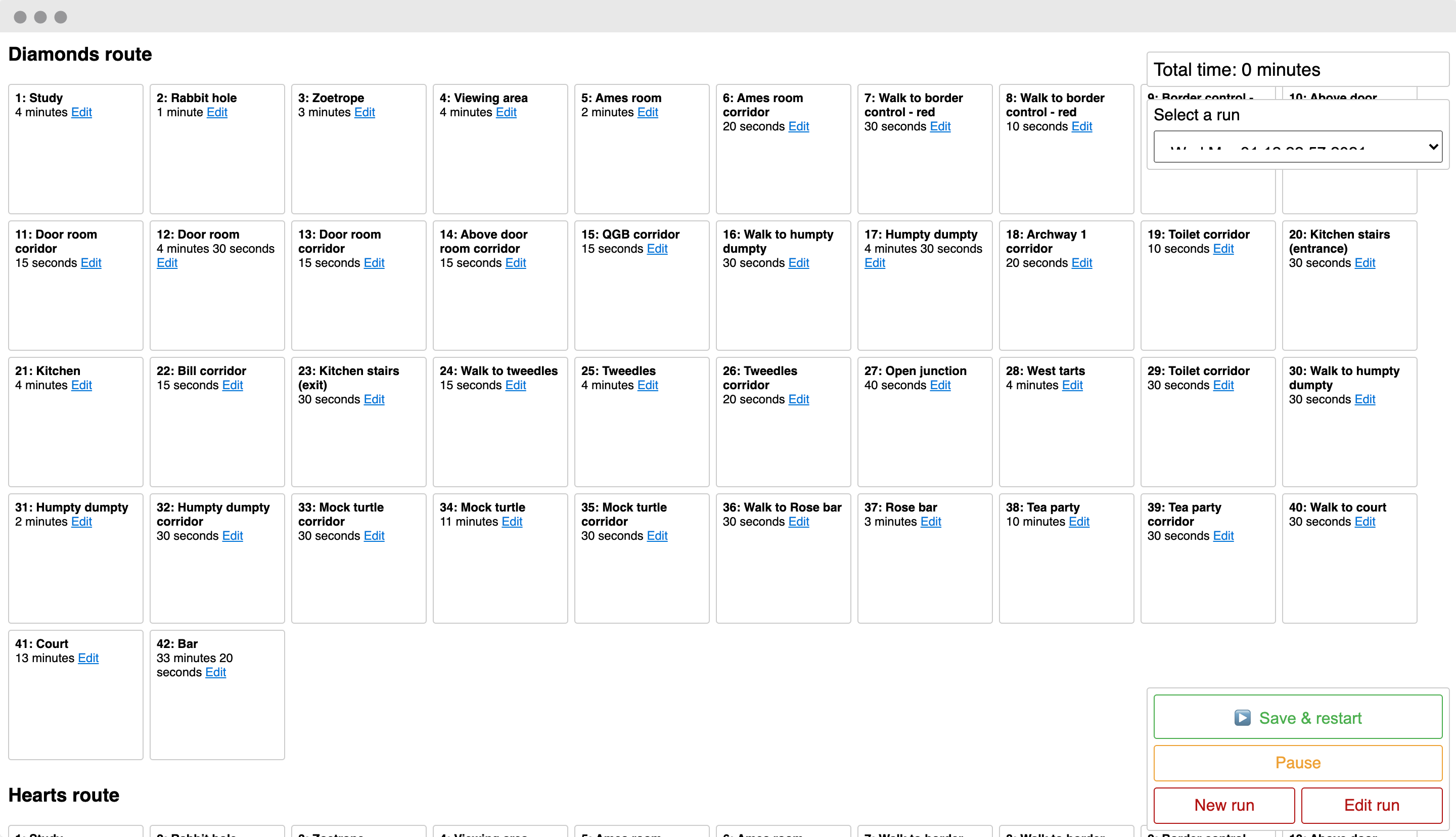Edit 6: Ames room corridor time
Viewport: 1456px width, 837px height.
point(798,126)
